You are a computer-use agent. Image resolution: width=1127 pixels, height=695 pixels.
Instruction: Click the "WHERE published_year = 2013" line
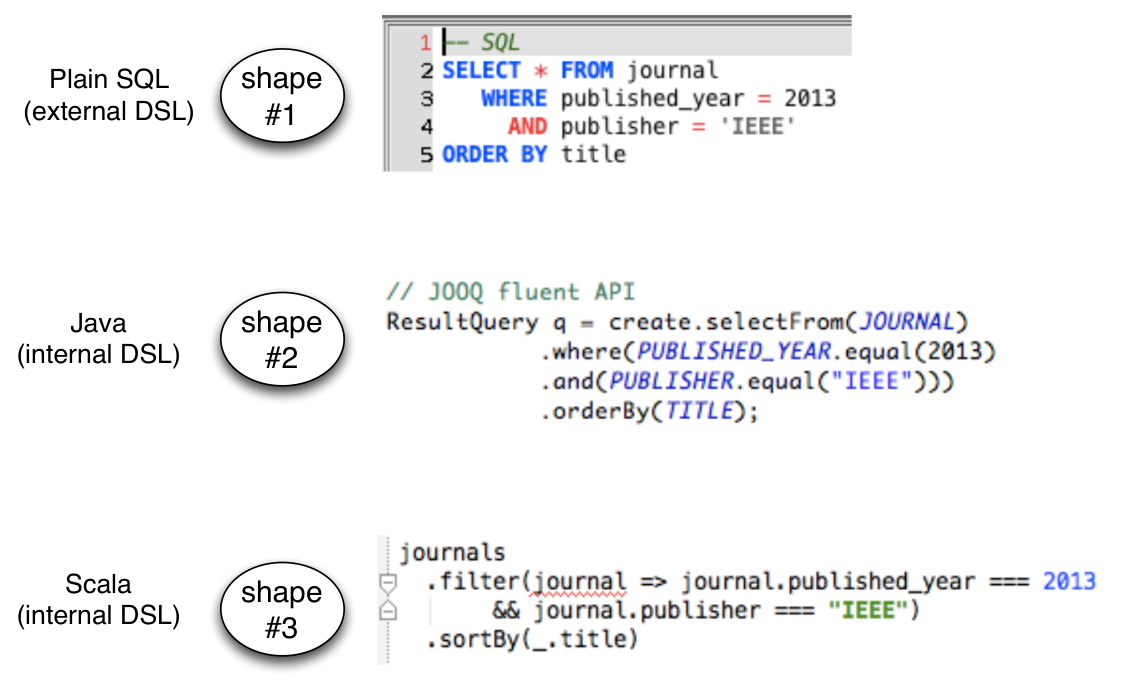658,98
